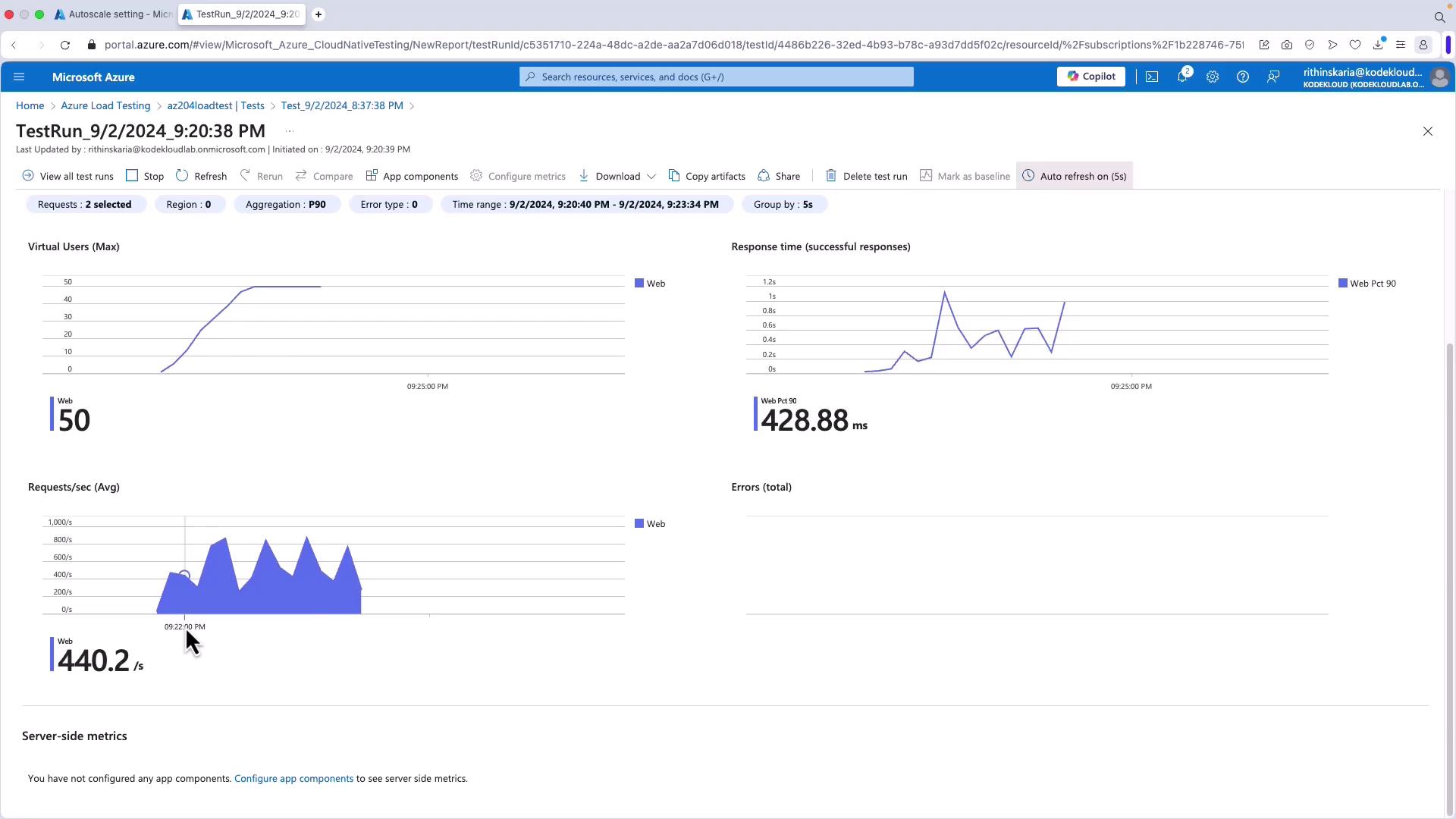Click Delete test run trash button
Viewport: 1456px width, 819px height.
tap(866, 176)
